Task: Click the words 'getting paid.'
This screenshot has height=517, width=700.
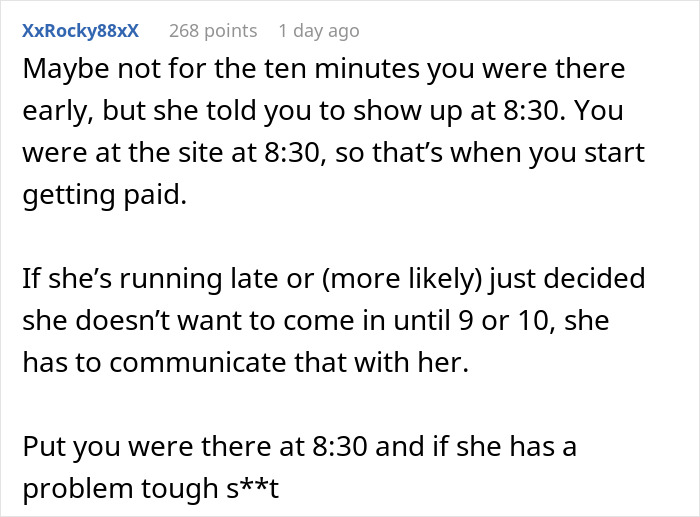Action: pyautogui.click(x=104, y=196)
